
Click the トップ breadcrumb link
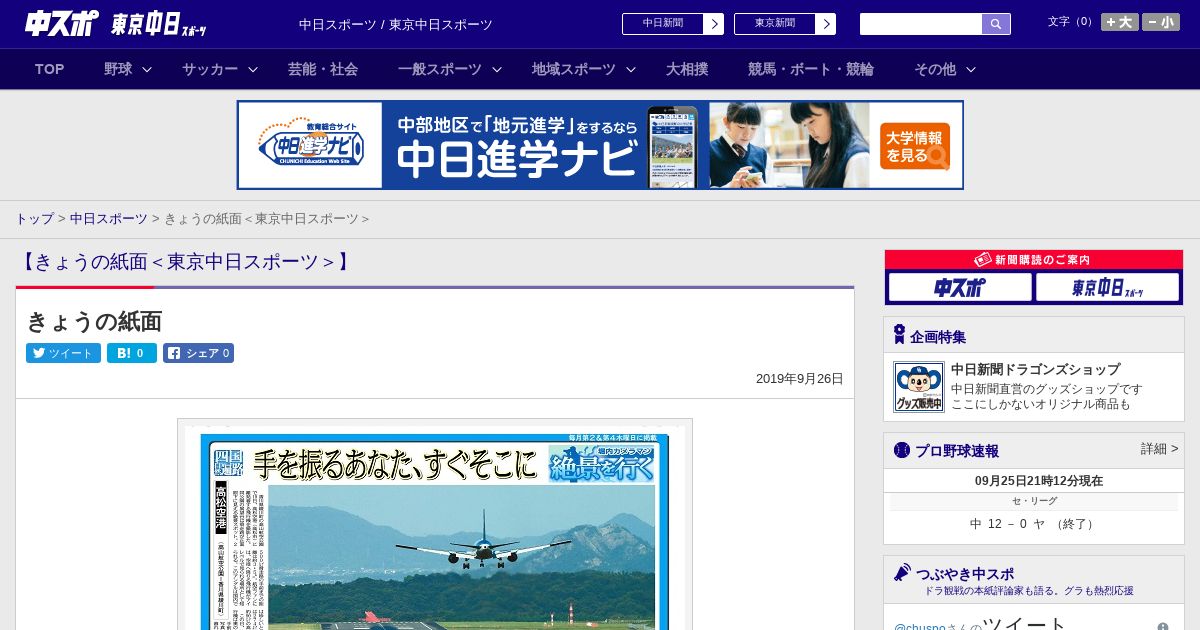34,218
